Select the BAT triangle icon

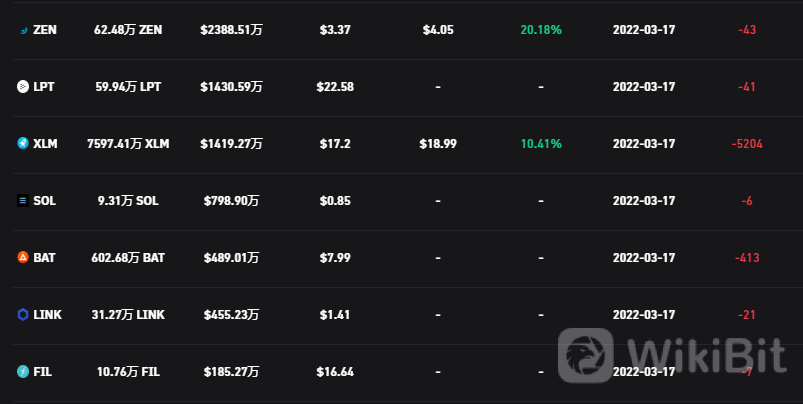23,258
